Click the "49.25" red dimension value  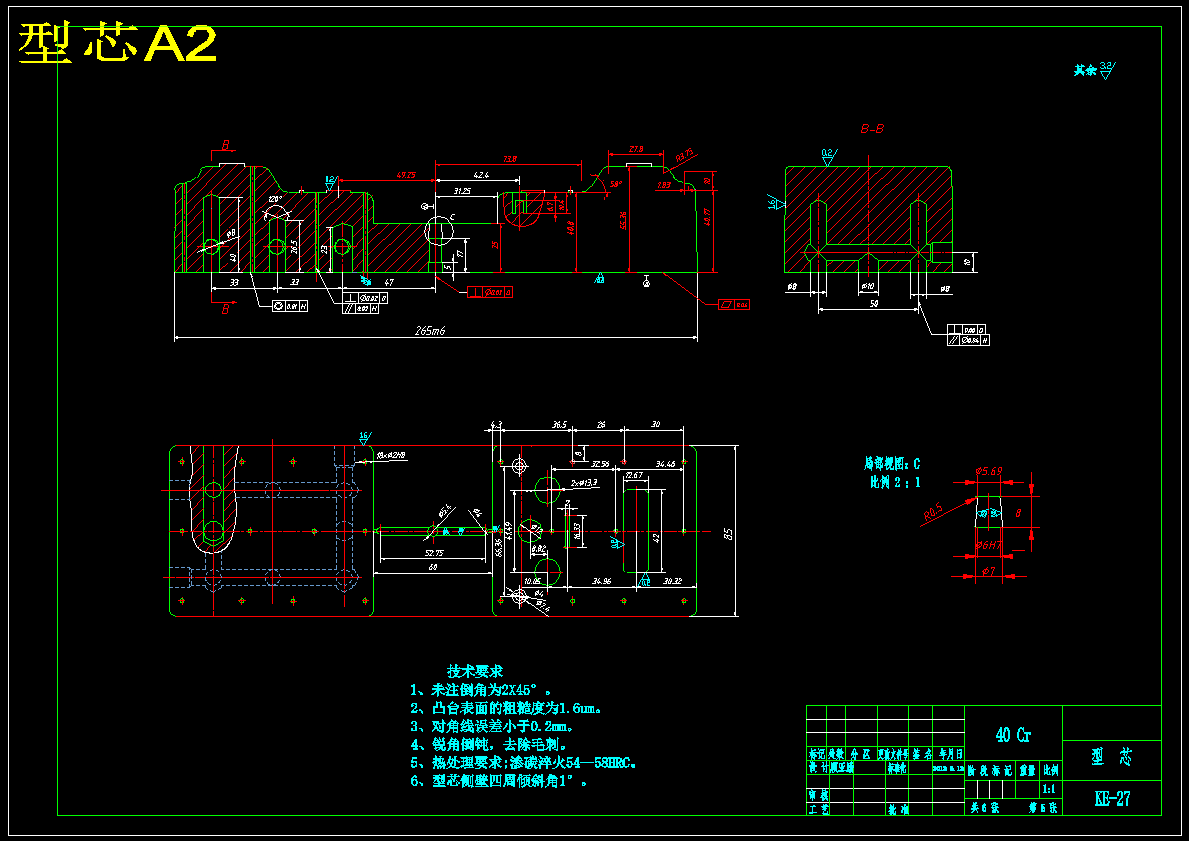click(406, 175)
